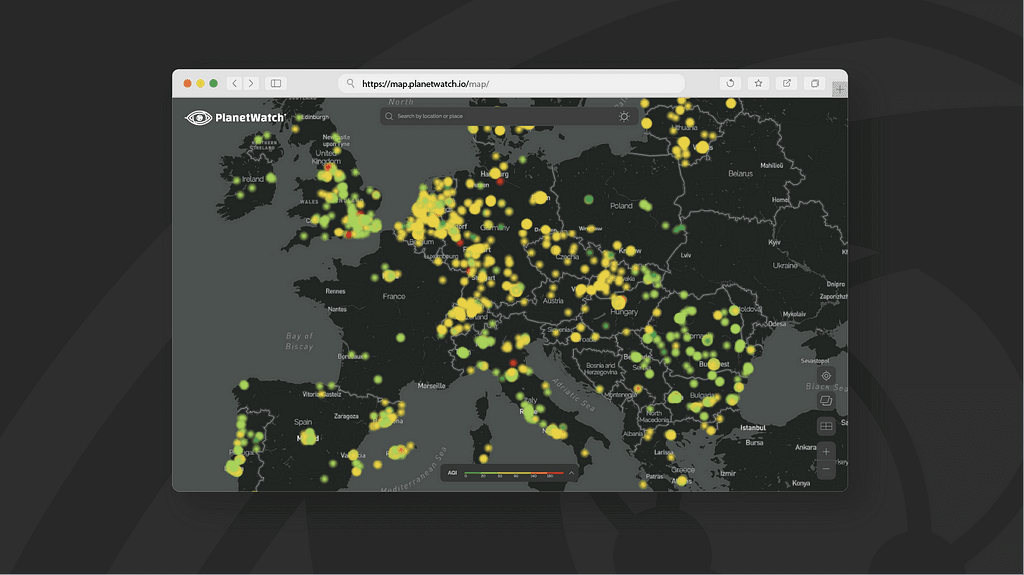Reload the current page
The width and height of the screenshot is (1024, 575).
[731, 84]
